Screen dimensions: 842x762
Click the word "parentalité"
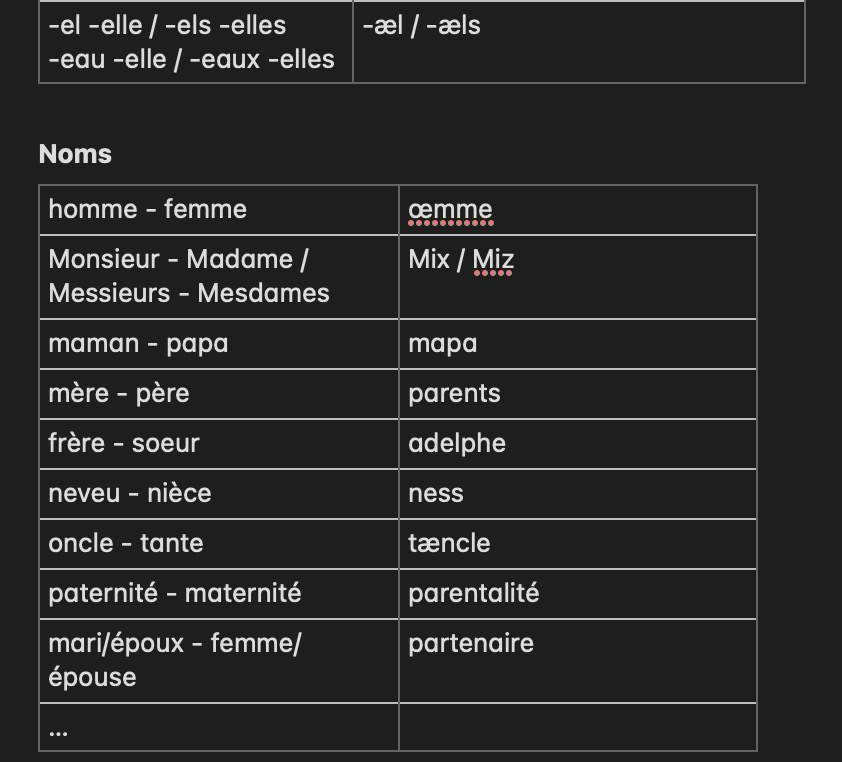point(473,593)
